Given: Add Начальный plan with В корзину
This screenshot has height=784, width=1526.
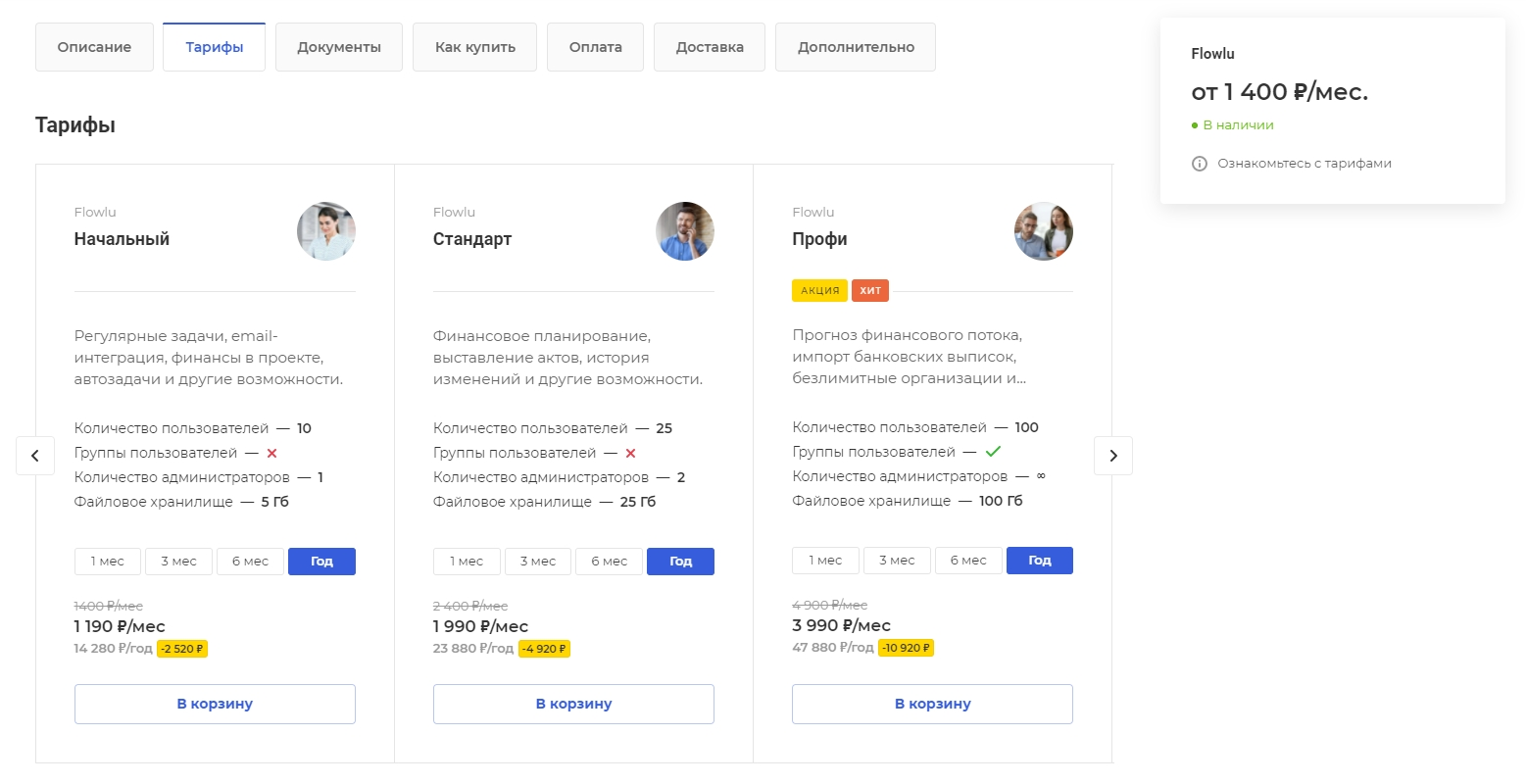Looking at the screenshot, I should coord(215,704).
